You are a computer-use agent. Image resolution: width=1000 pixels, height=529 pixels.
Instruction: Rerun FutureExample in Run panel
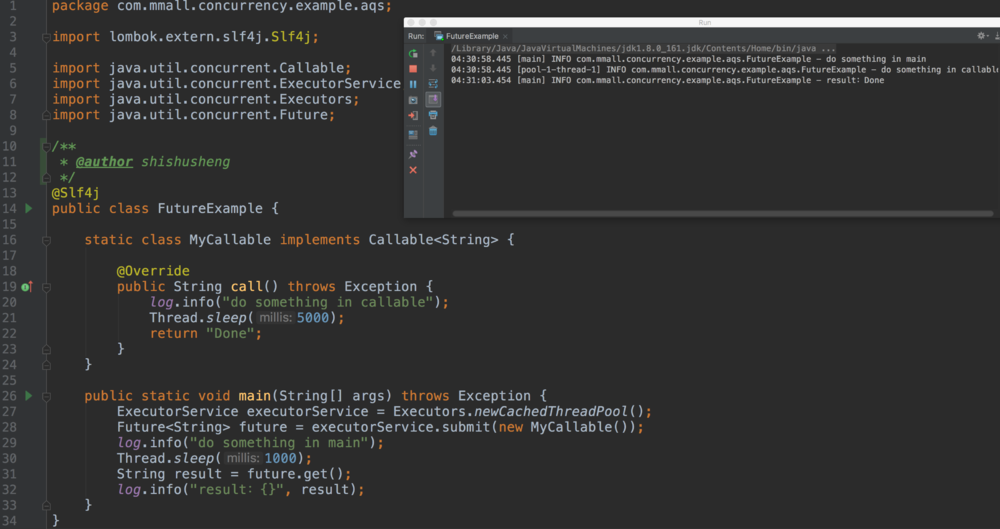tap(413, 53)
